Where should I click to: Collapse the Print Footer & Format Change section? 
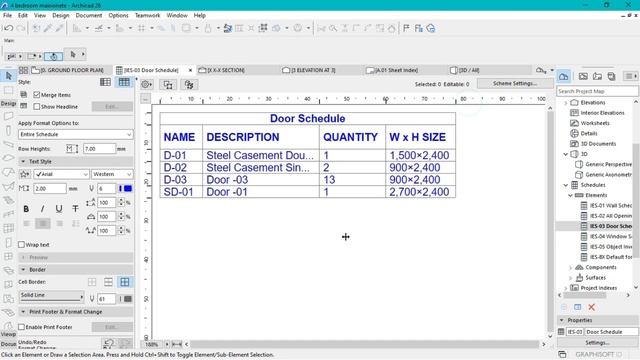[23, 312]
